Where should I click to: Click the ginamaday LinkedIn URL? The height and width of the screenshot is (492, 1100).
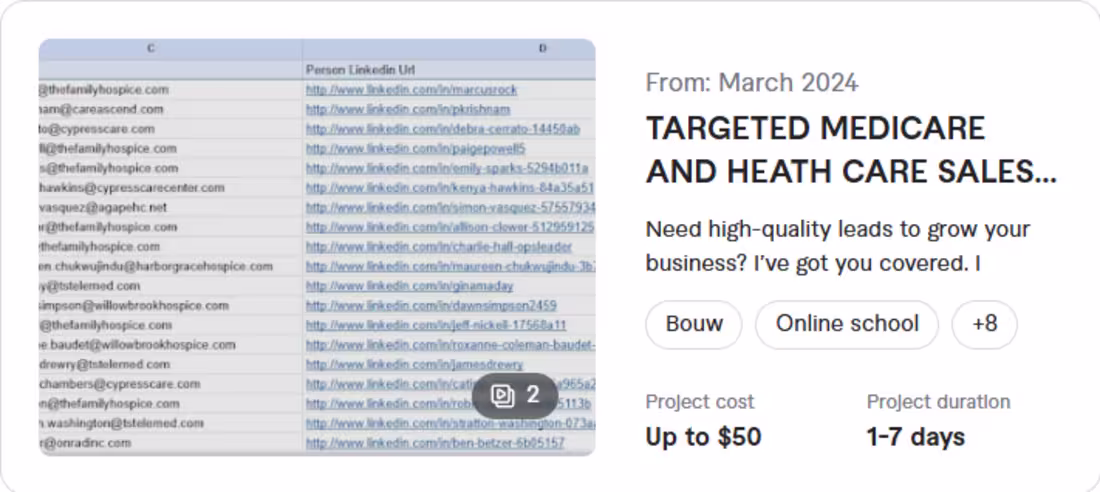pyautogui.click(x=410, y=286)
